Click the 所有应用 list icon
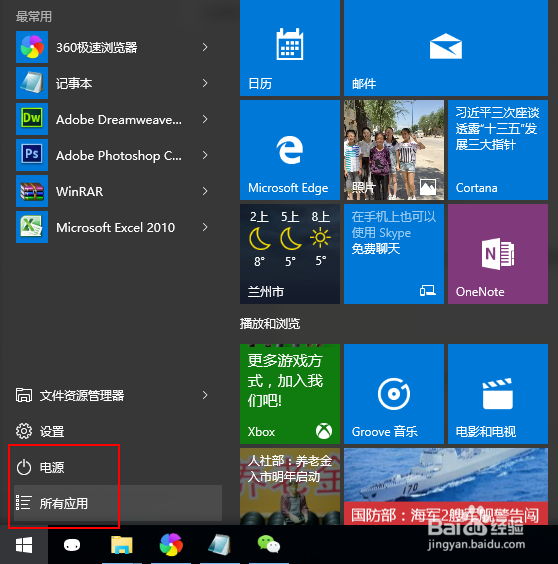Screen dimensions: 558x564 [x=24, y=503]
